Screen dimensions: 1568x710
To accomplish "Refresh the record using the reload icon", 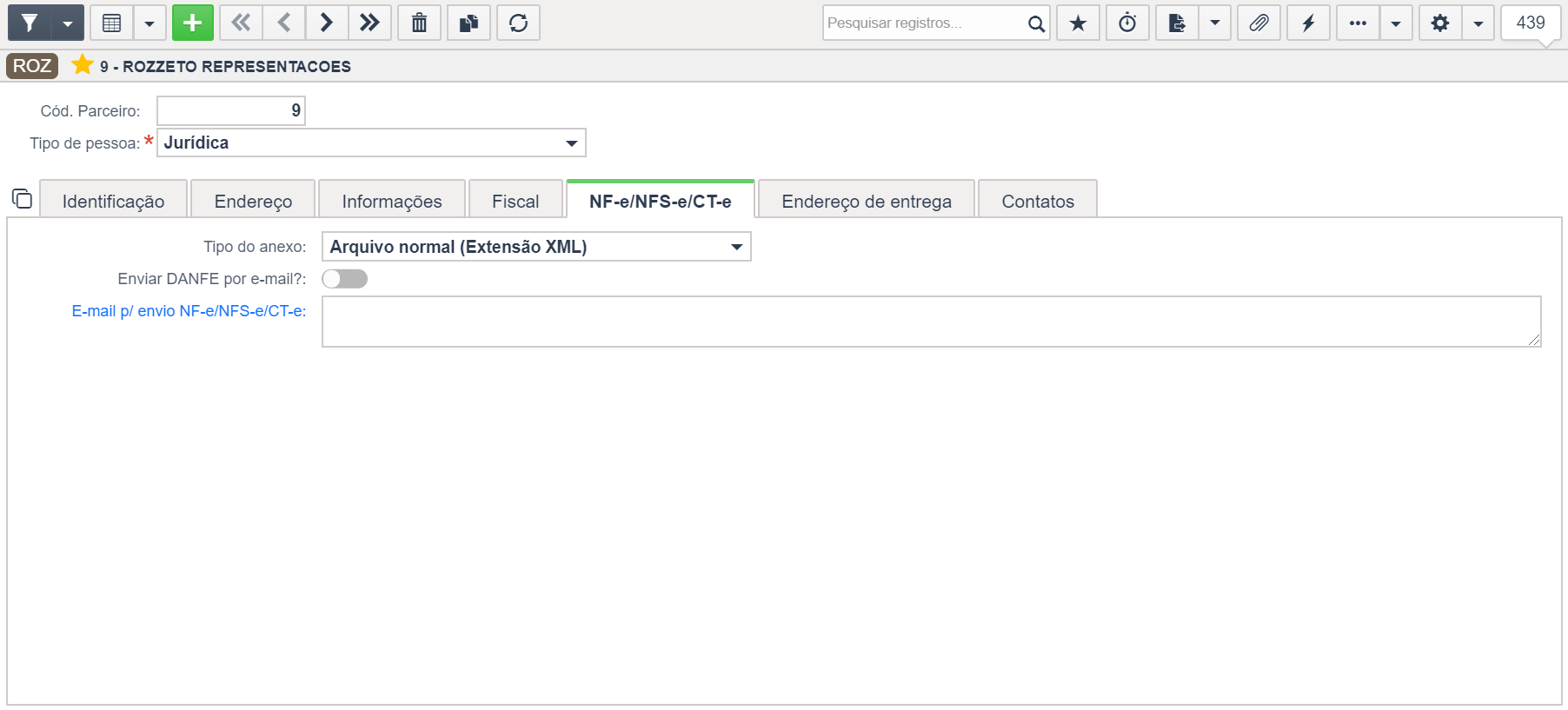I will pyautogui.click(x=518, y=23).
